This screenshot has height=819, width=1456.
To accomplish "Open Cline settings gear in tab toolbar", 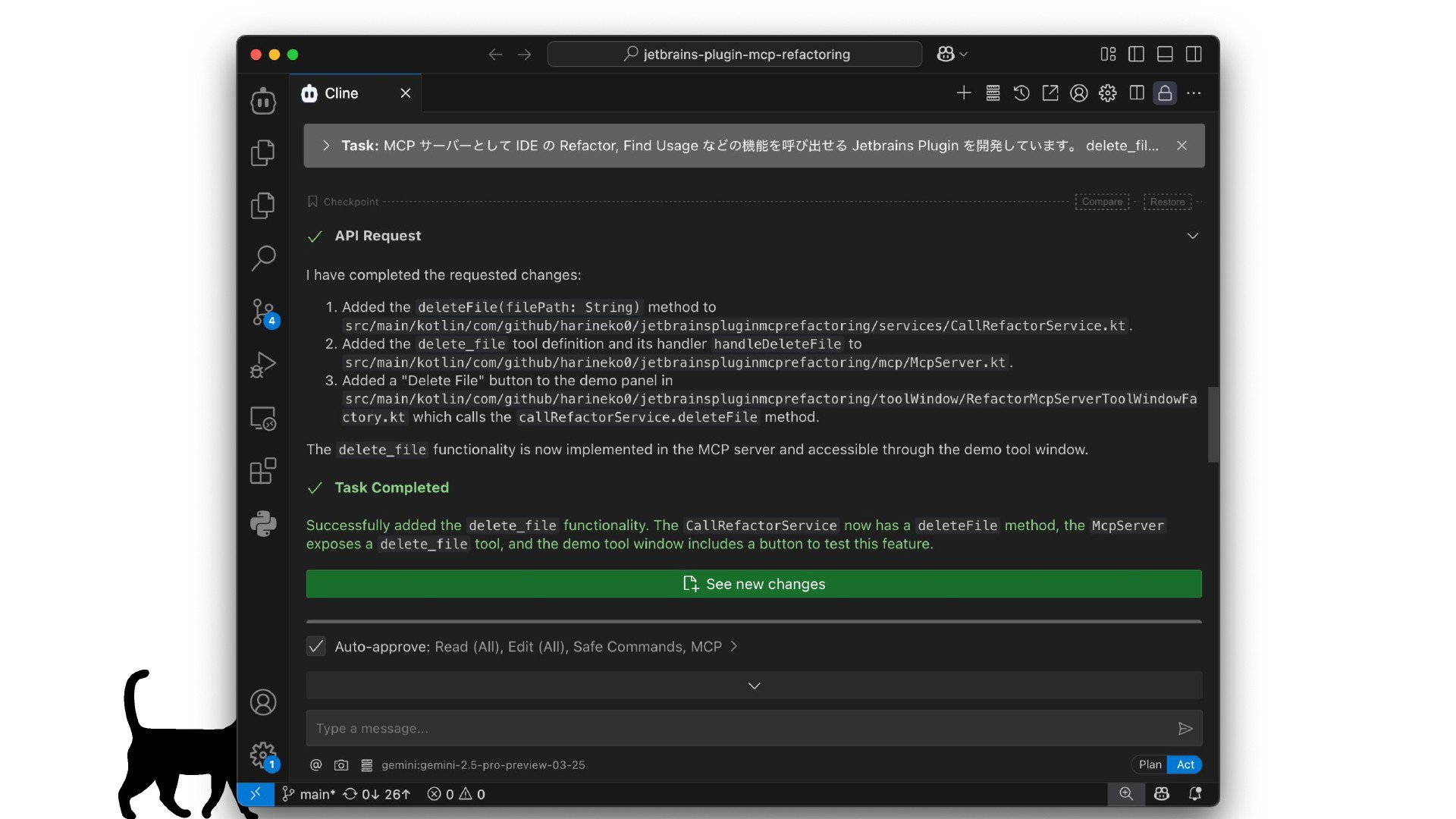I will [1108, 93].
